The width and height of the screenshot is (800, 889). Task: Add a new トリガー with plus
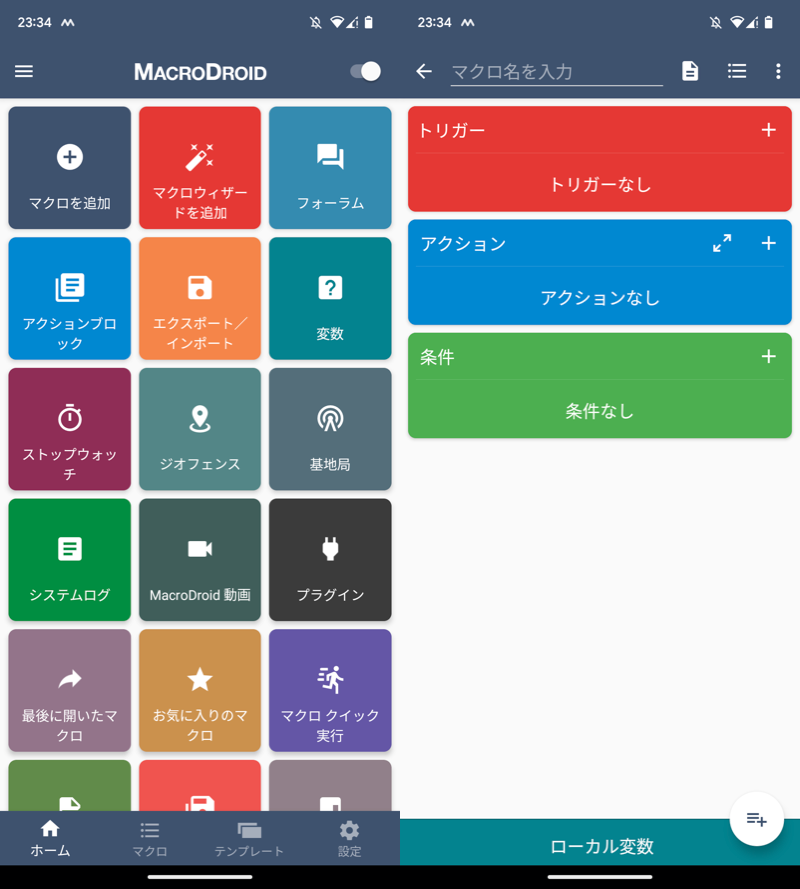pyautogui.click(x=768, y=129)
